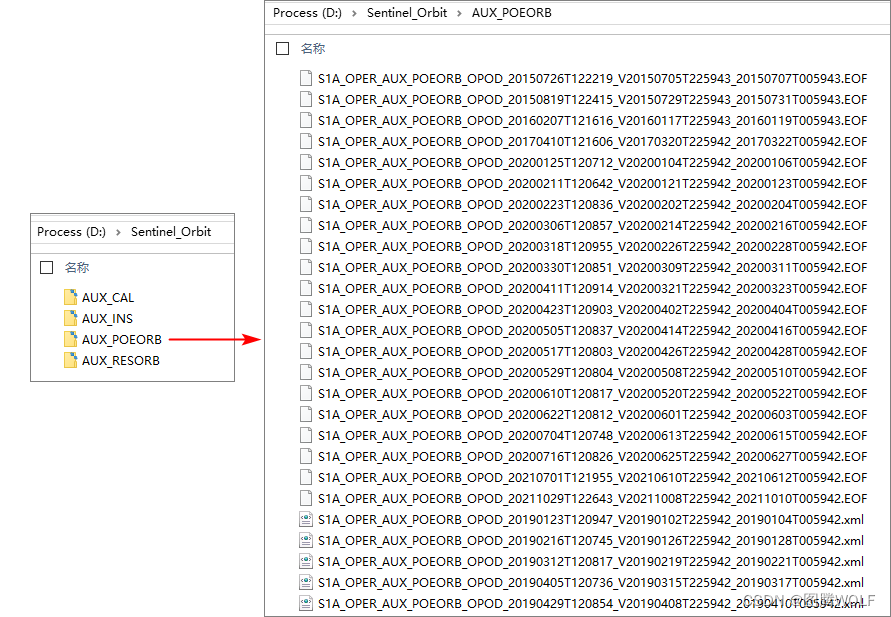The image size is (891, 617).
Task: Click the AUX_CAL folder icon
Action: (70, 297)
